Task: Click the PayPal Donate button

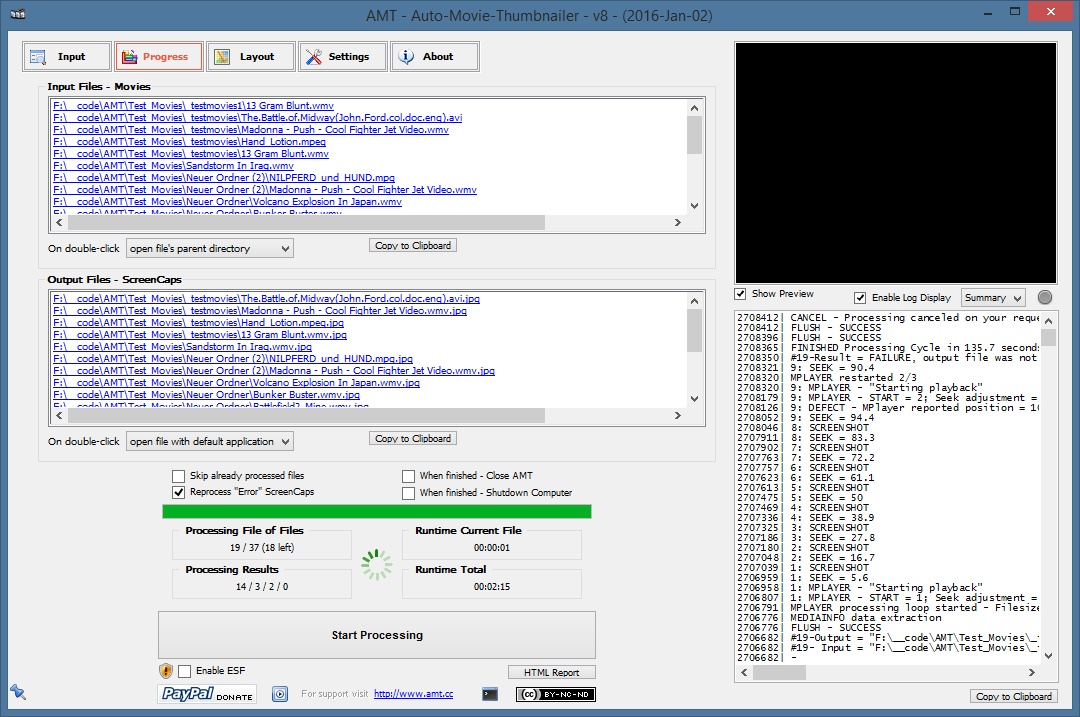Action: 206,694
